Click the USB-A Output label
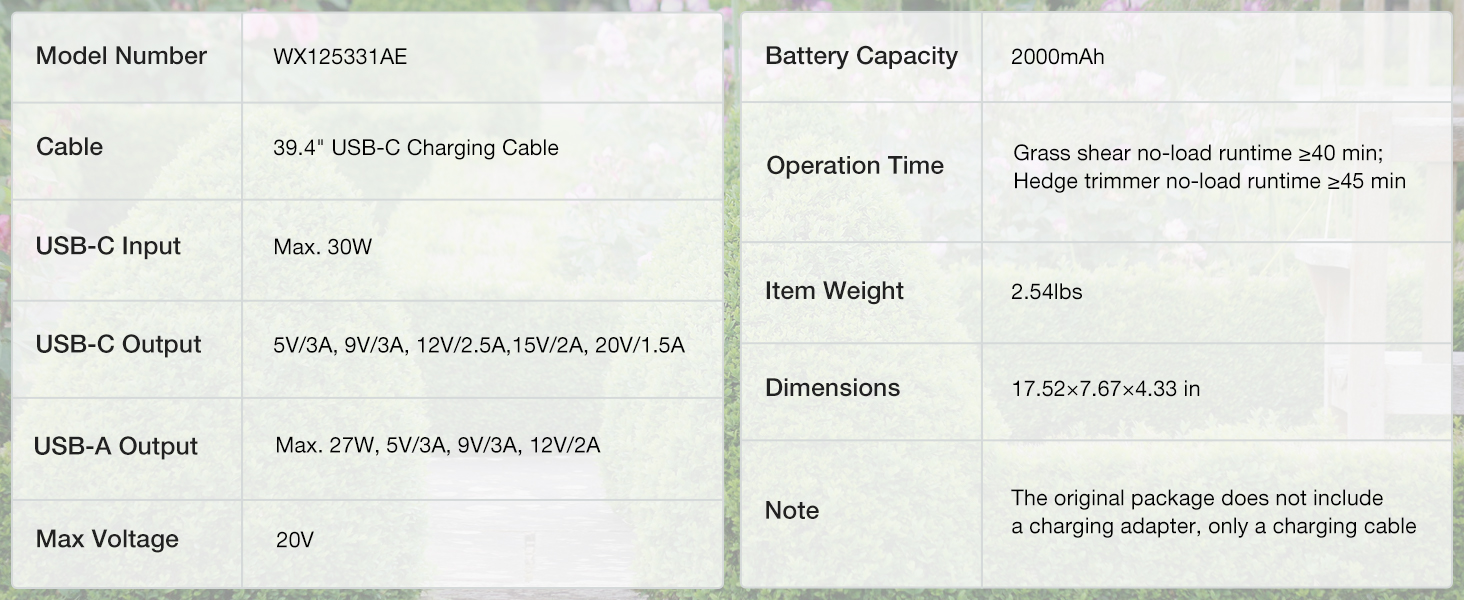The height and width of the screenshot is (600, 1464). 116,446
